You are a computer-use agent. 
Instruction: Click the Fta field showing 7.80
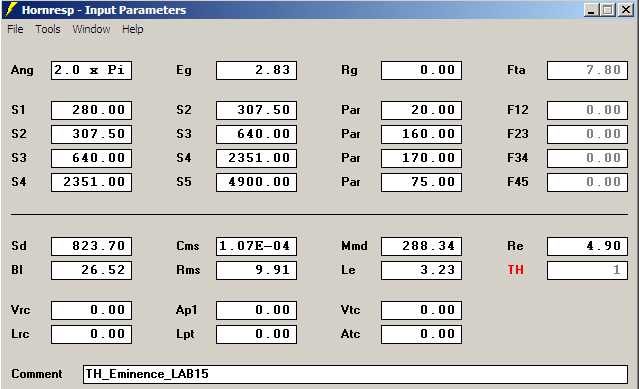[587, 70]
